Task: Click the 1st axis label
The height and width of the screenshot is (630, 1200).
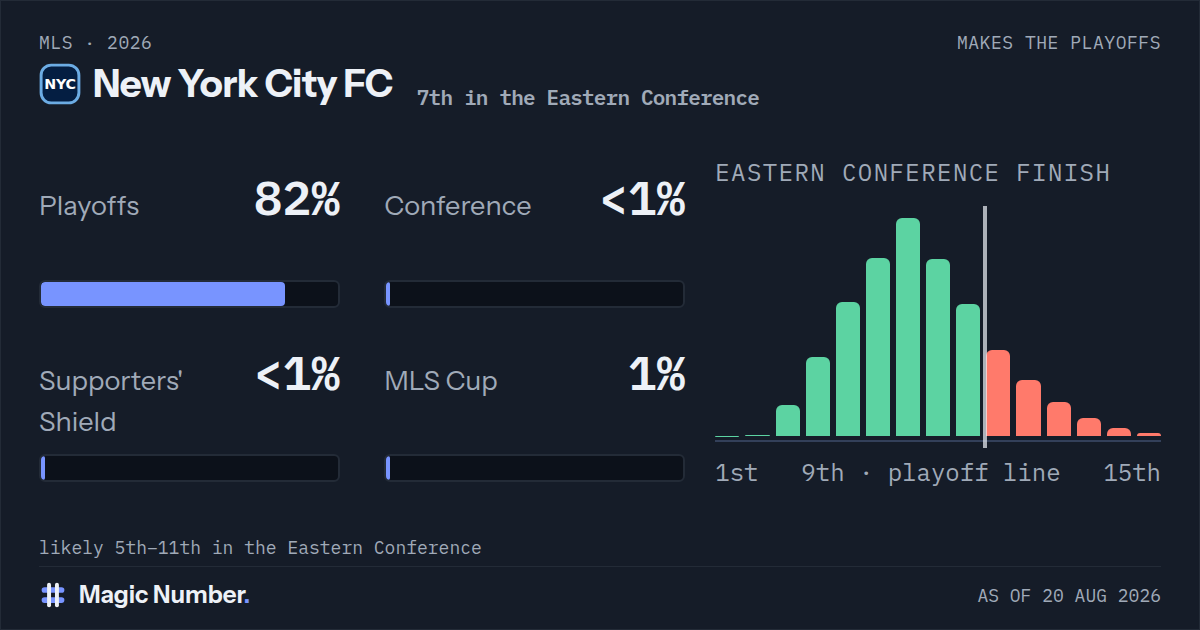Action: click(737, 473)
